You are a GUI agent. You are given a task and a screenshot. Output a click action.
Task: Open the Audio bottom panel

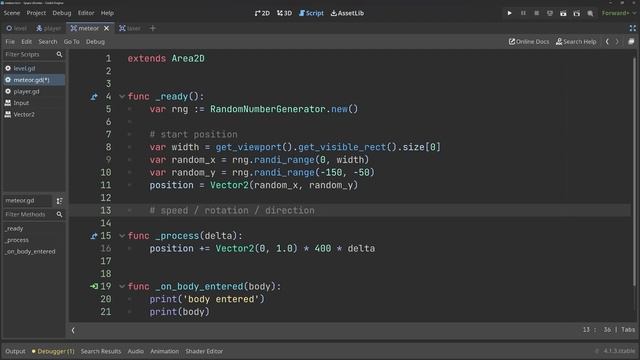[136, 351]
